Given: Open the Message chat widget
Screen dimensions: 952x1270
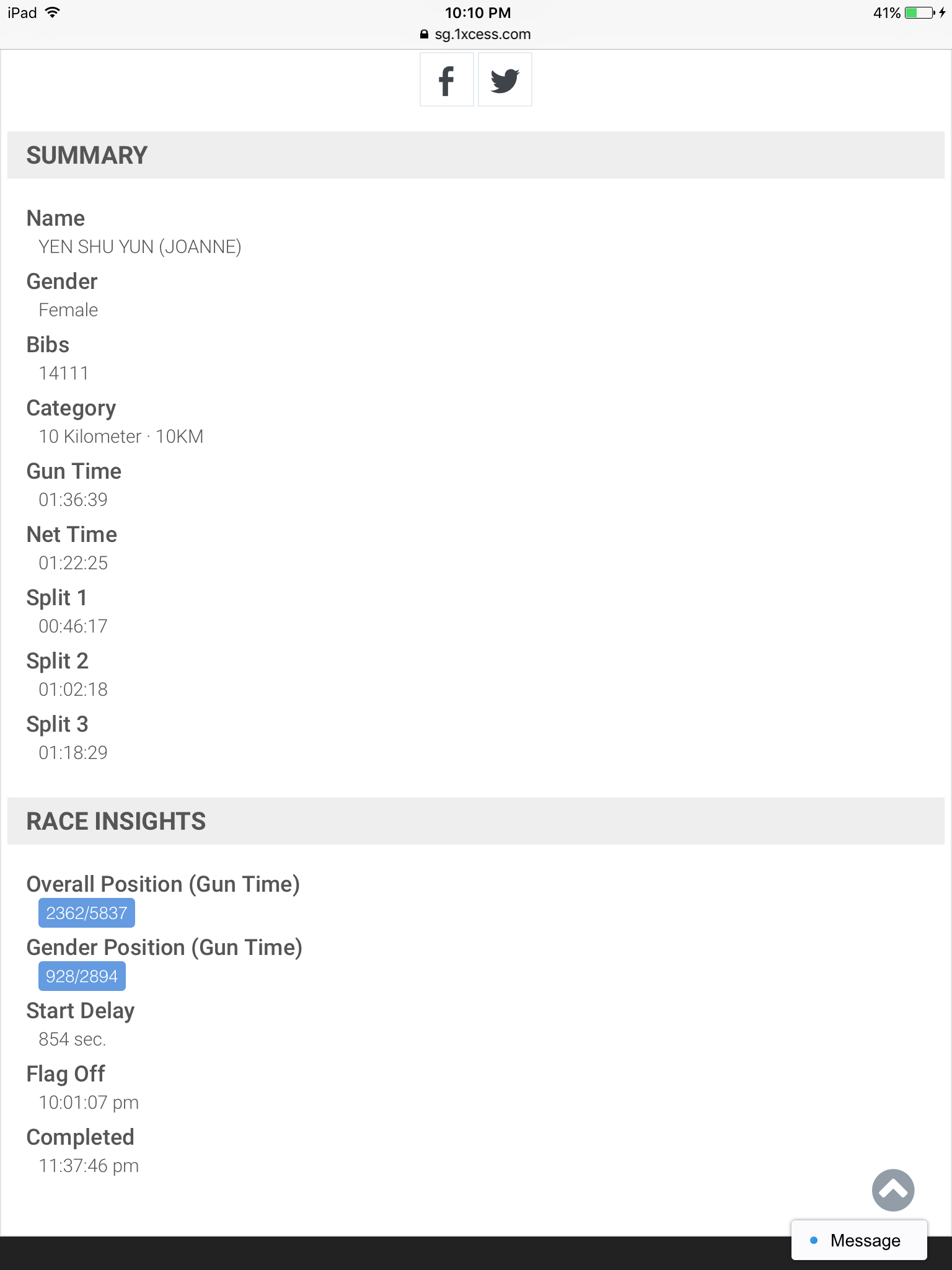Looking at the screenshot, I should click(x=859, y=1240).
